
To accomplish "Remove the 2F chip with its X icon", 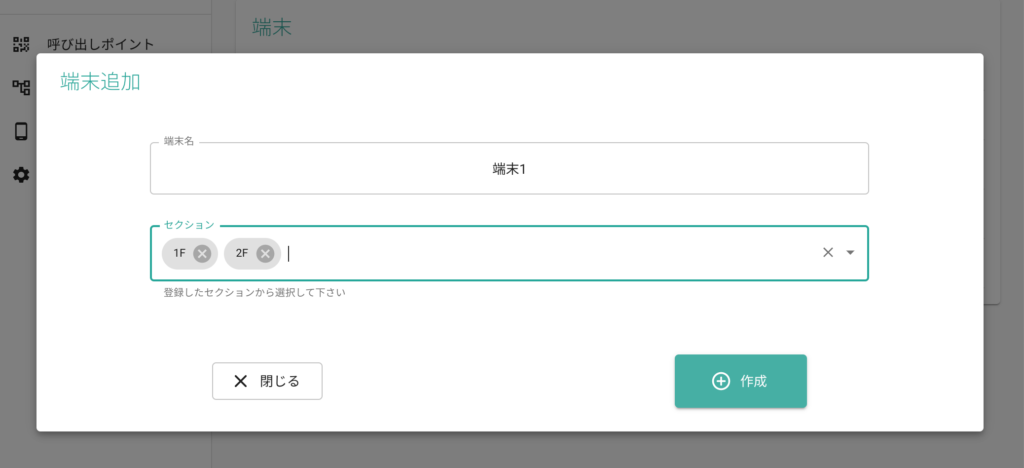I will (x=264, y=253).
